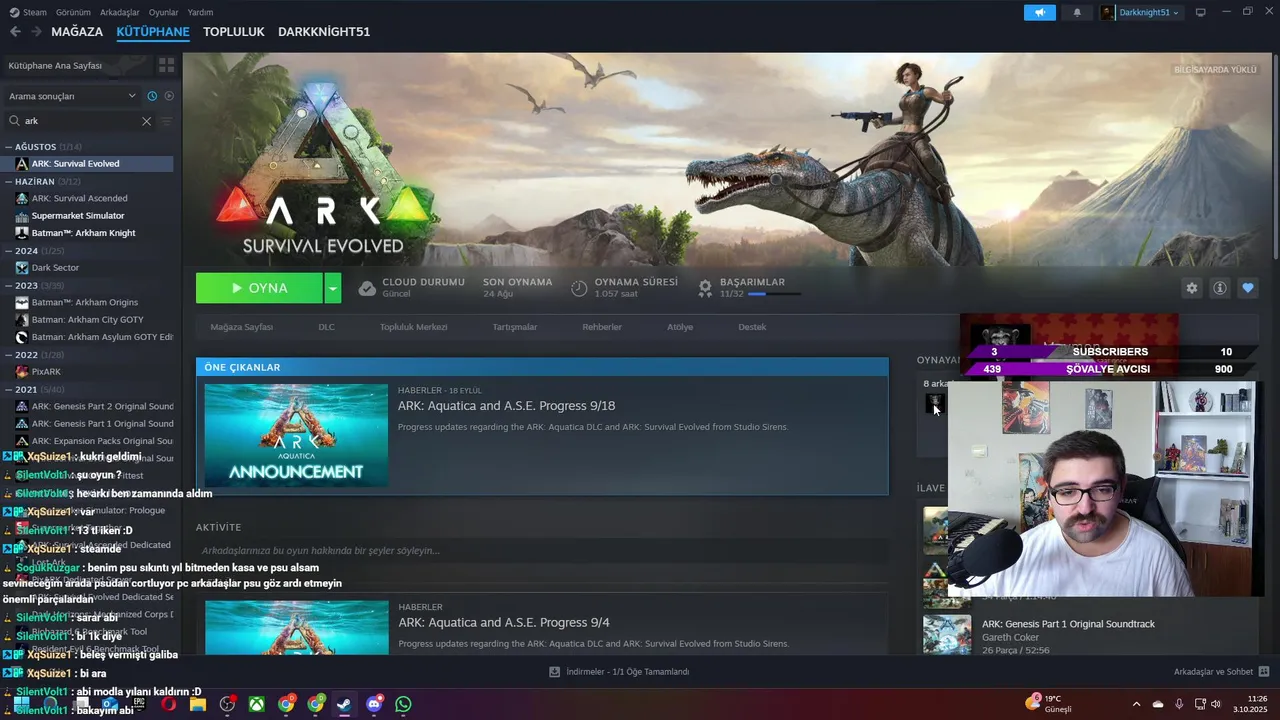Click the activity comment input field

(x=540, y=551)
